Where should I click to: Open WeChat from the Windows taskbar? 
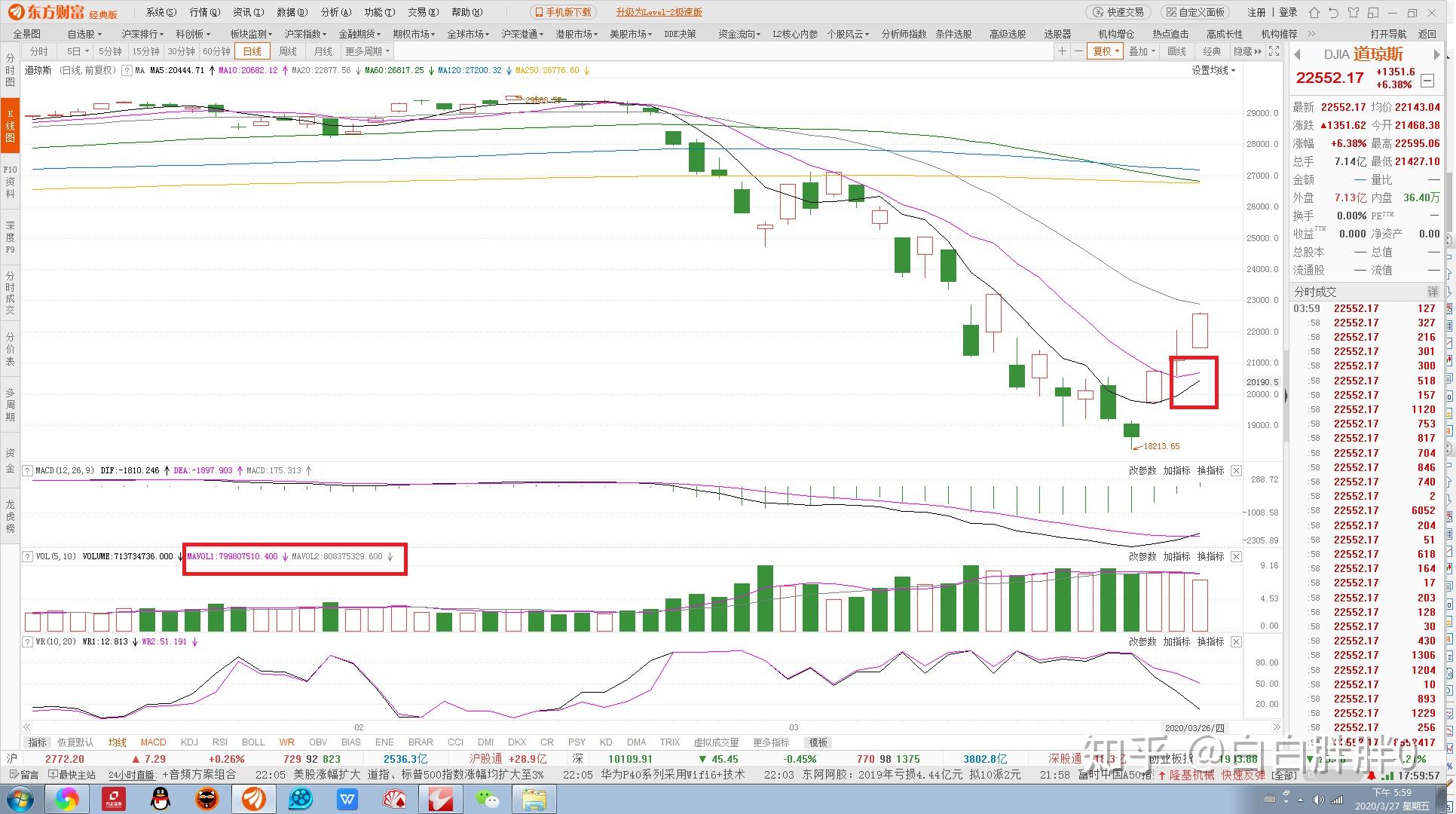pyautogui.click(x=487, y=799)
